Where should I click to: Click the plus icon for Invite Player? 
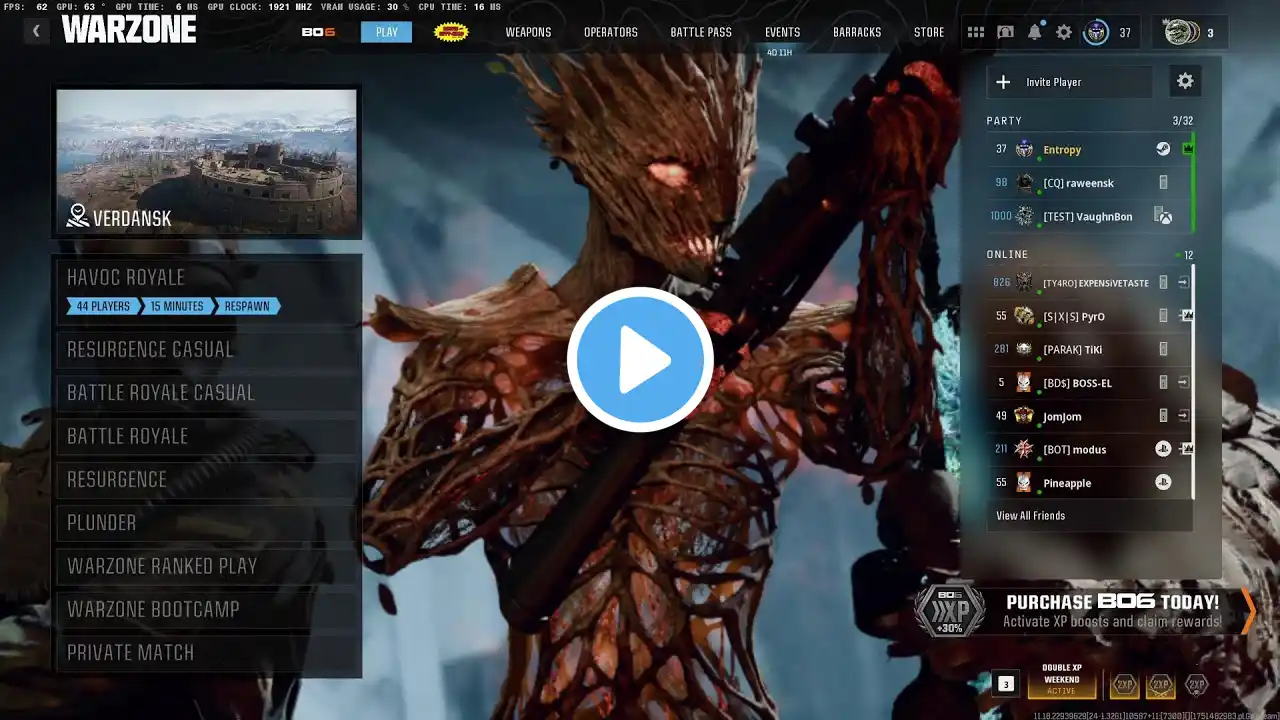click(x=1003, y=82)
